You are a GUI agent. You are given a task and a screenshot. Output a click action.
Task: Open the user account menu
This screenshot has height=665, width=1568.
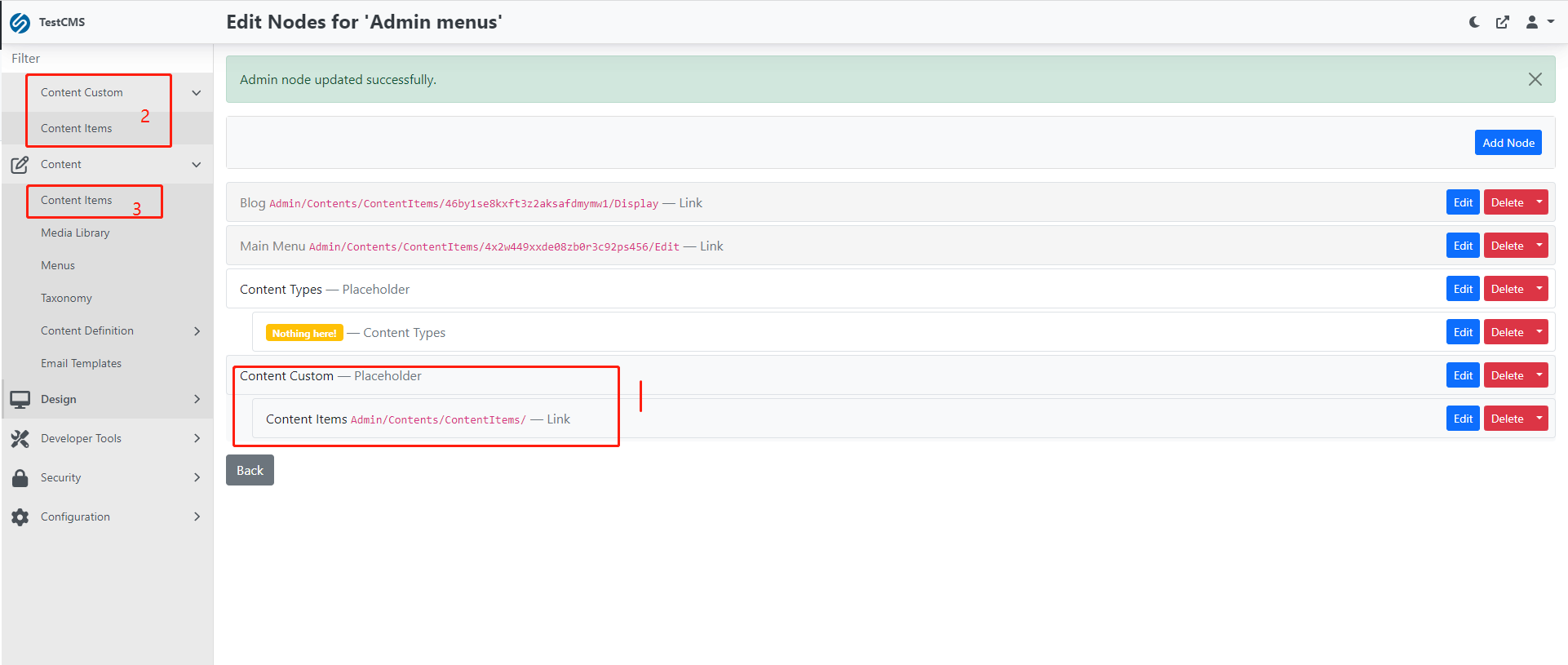(1539, 22)
